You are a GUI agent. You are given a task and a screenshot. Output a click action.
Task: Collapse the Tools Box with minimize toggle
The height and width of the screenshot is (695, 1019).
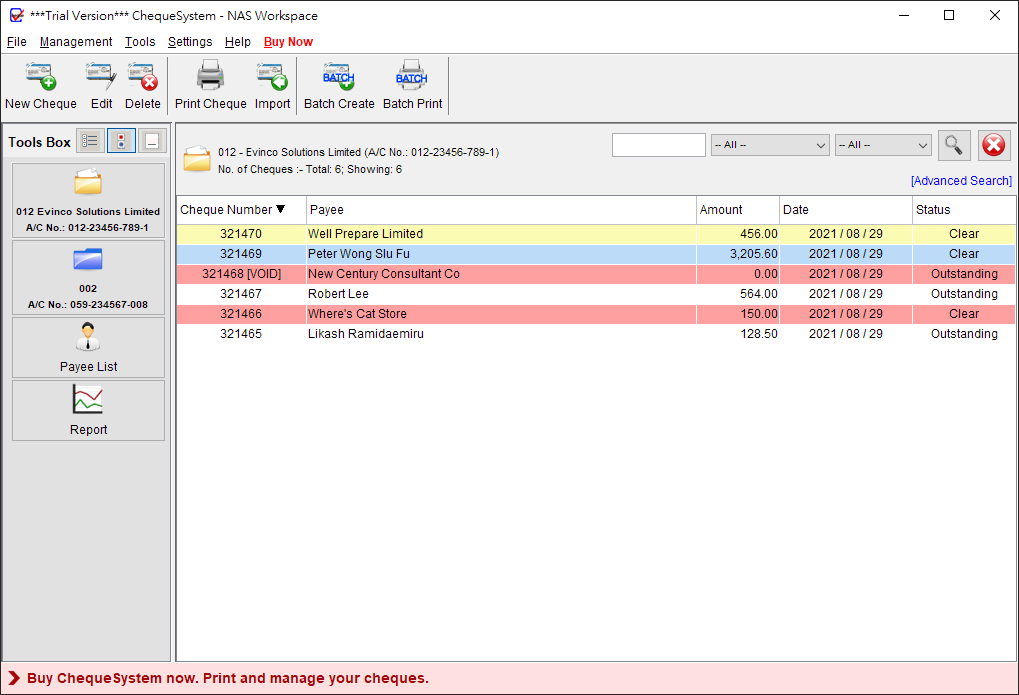point(152,140)
